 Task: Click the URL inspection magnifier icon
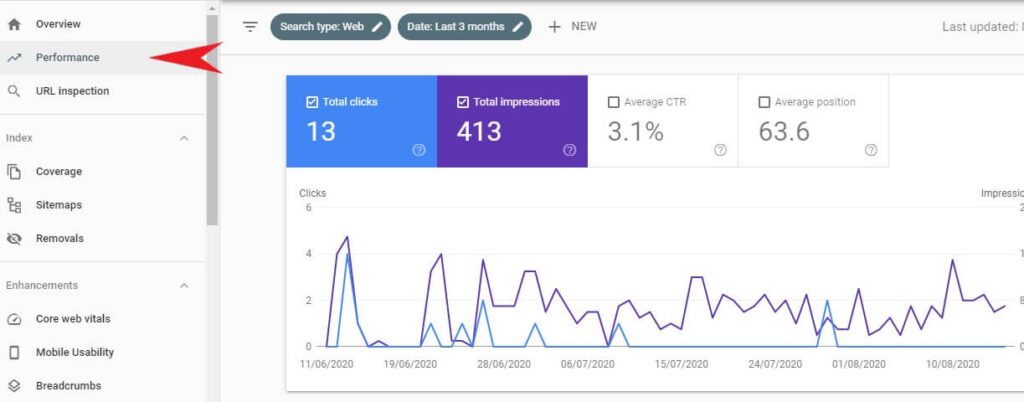pos(14,91)
